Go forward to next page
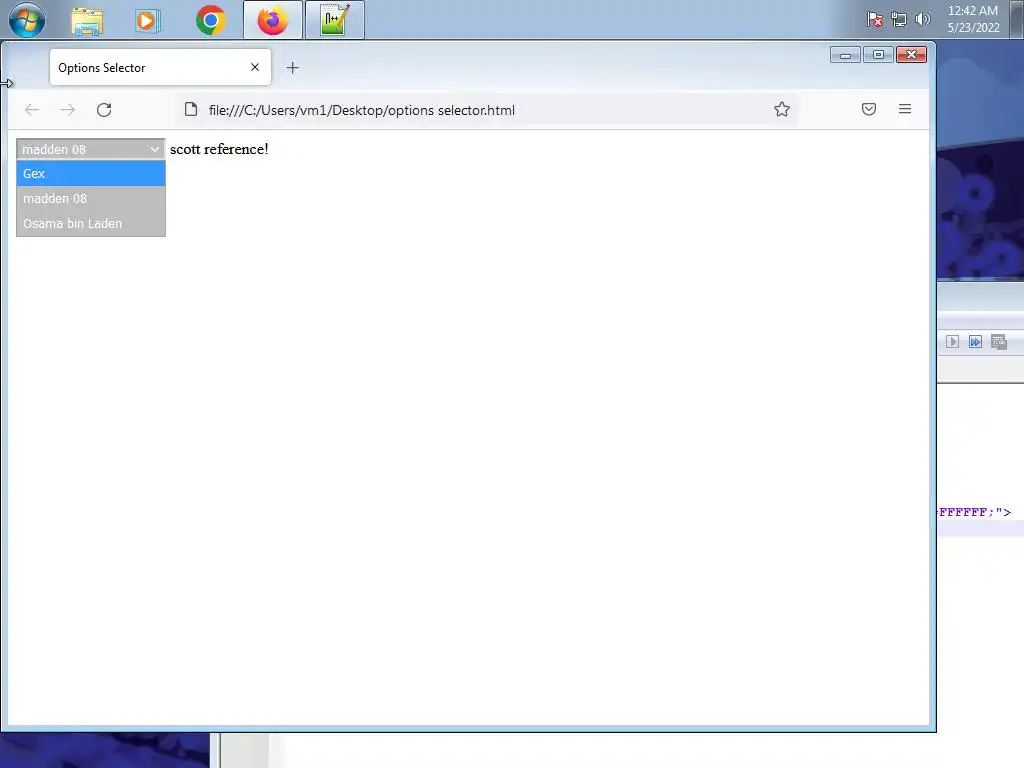The width and height of the screenshot is (1024, 768). point(68,110)
